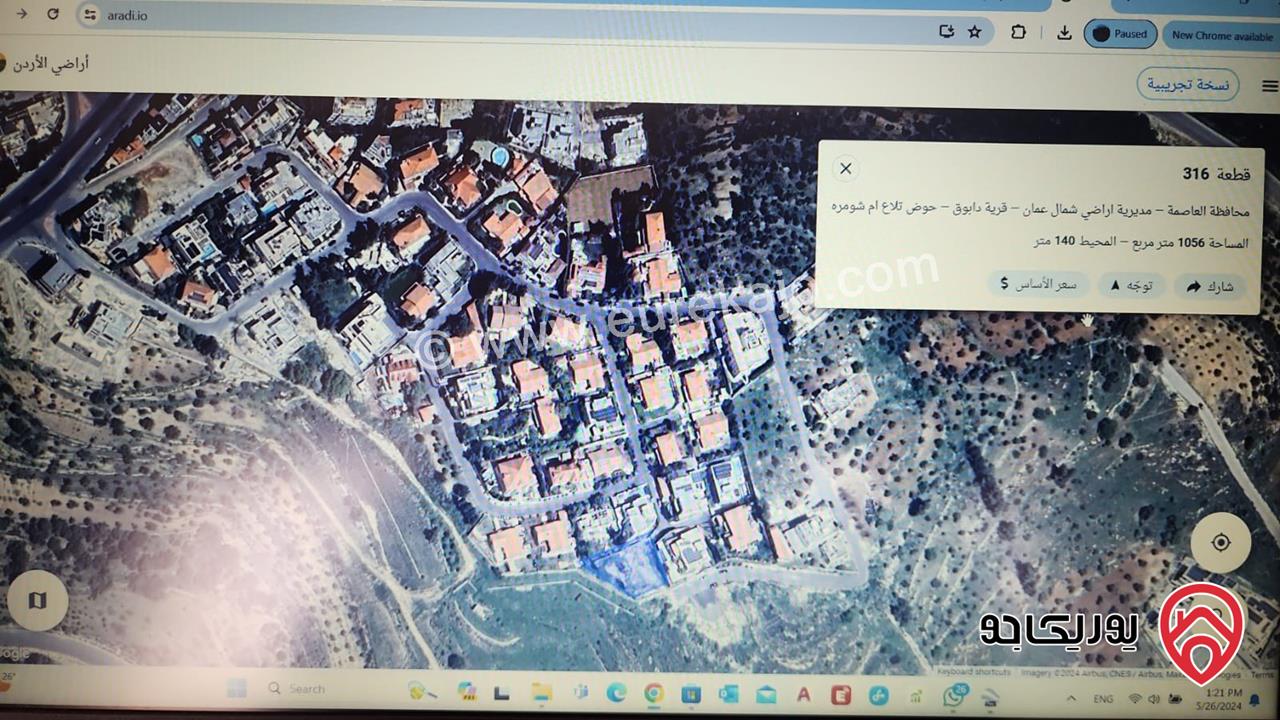The height and width of the screenshot is (720, 1280).
Task: Open the Wi-Fi network tray icon
Action: (x=1135, y=699)
